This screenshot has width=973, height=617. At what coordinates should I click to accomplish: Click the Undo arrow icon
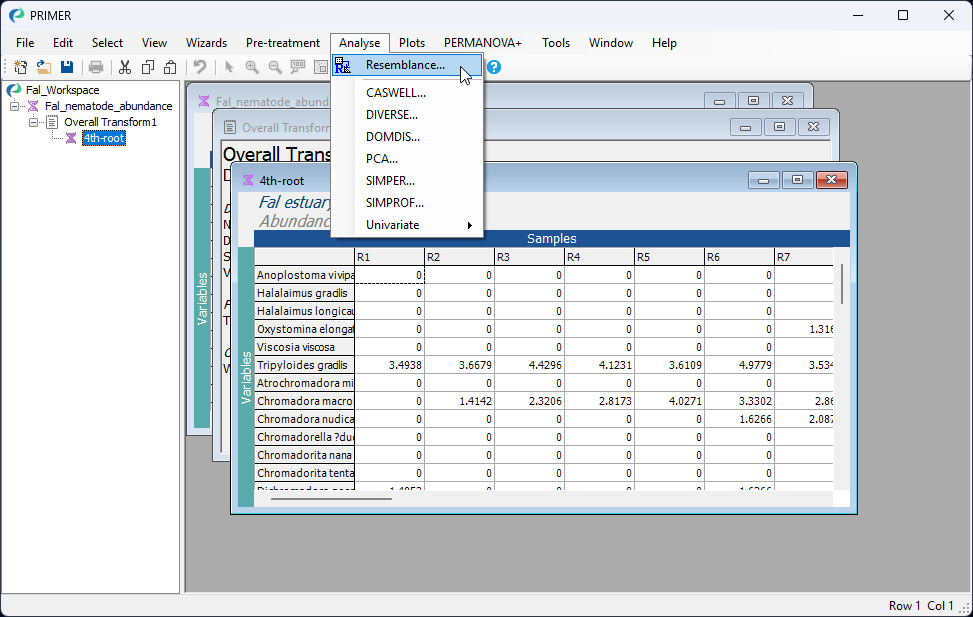click(x=200, y=67)
